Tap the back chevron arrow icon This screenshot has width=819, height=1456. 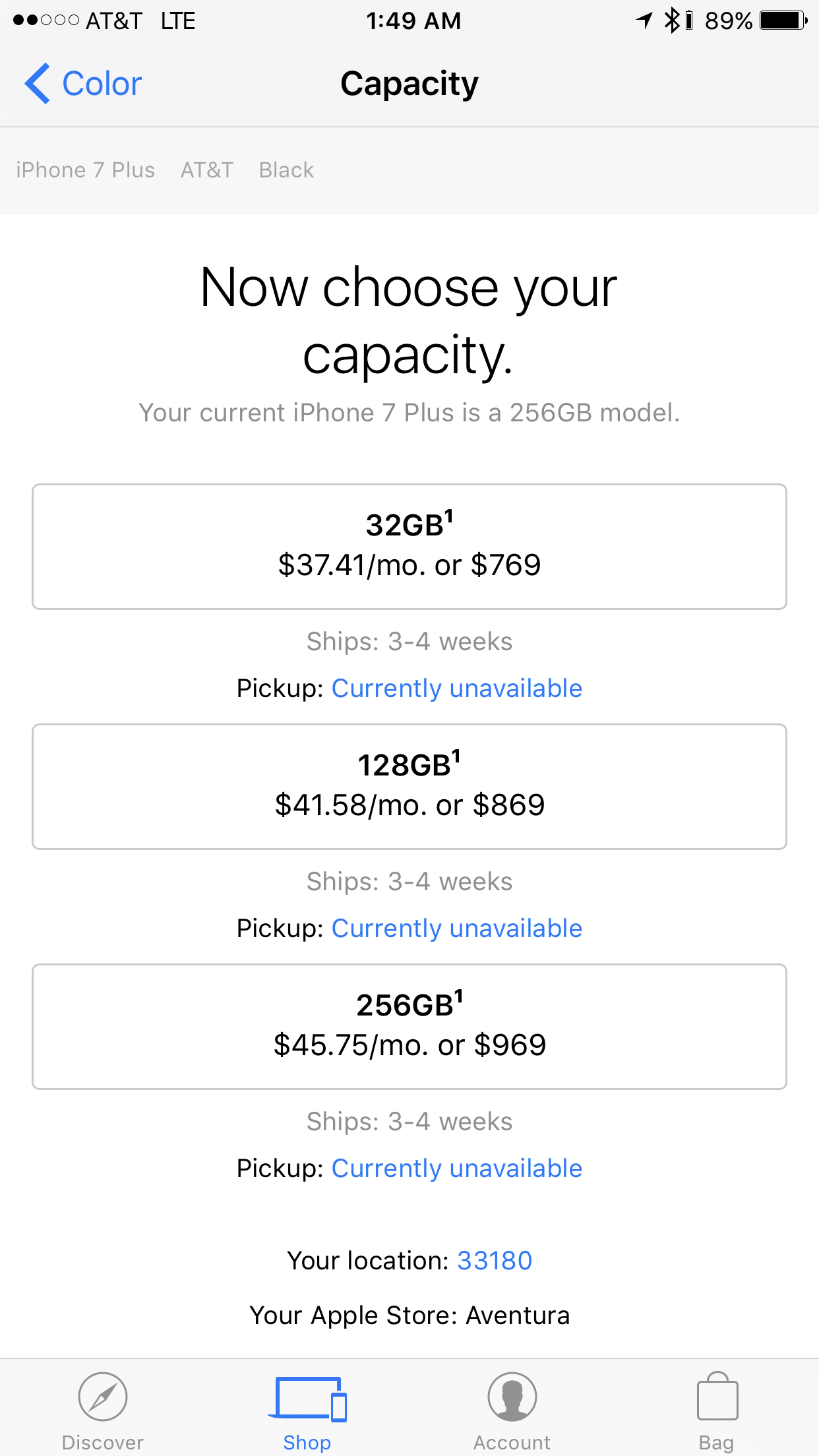[37, 84]
